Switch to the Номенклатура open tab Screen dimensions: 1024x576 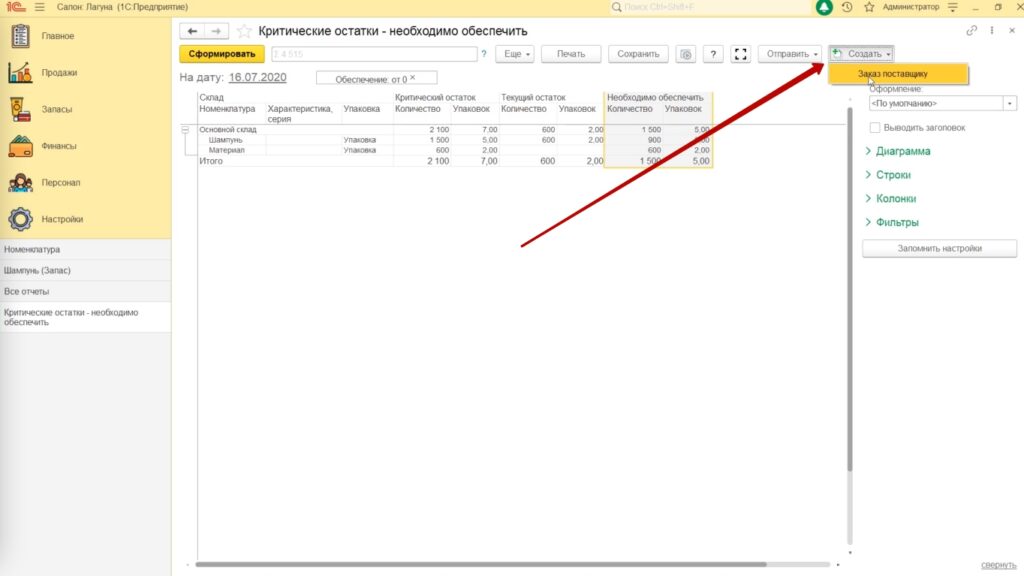[x=86, y=249]
